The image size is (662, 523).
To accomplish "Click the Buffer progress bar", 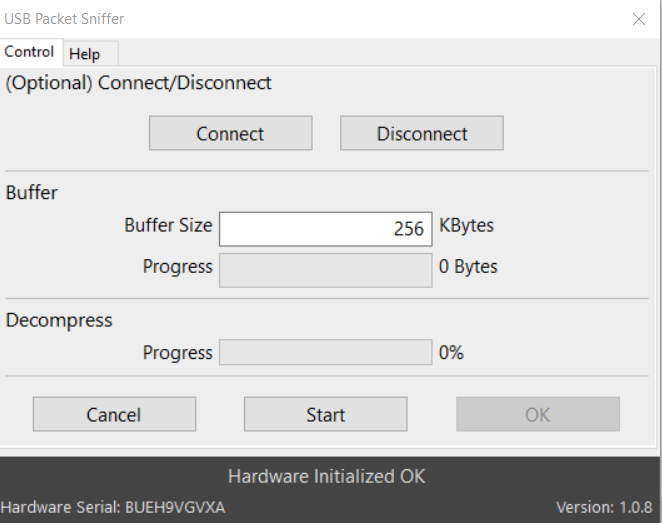I will tap(326, 270).
